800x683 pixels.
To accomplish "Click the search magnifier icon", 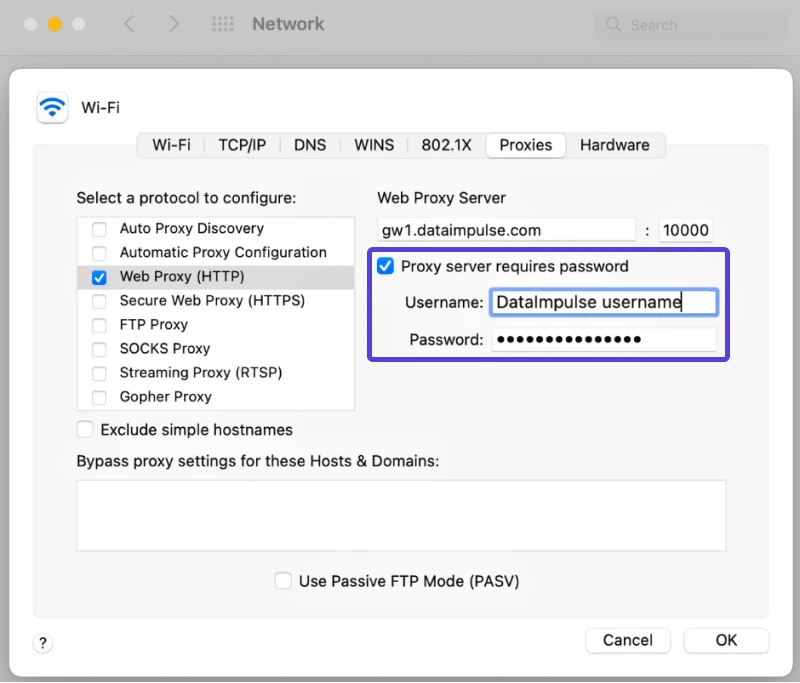I will pos(613,24).
